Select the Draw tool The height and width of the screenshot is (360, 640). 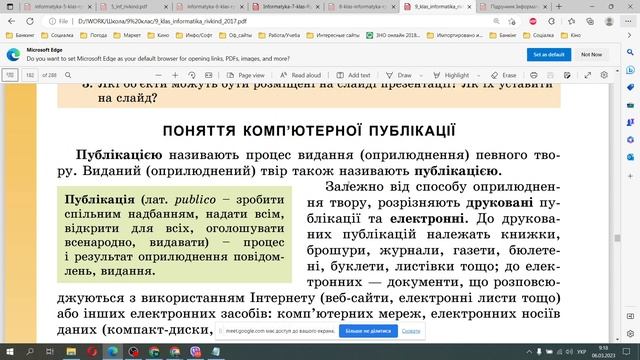click(x=399, y=76)
